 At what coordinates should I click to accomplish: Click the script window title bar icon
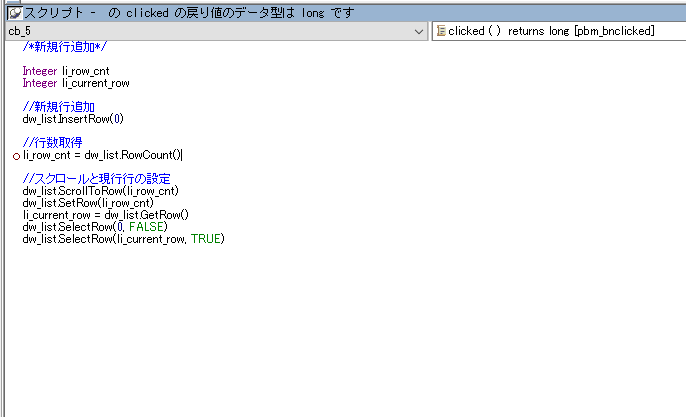point(14,14)
